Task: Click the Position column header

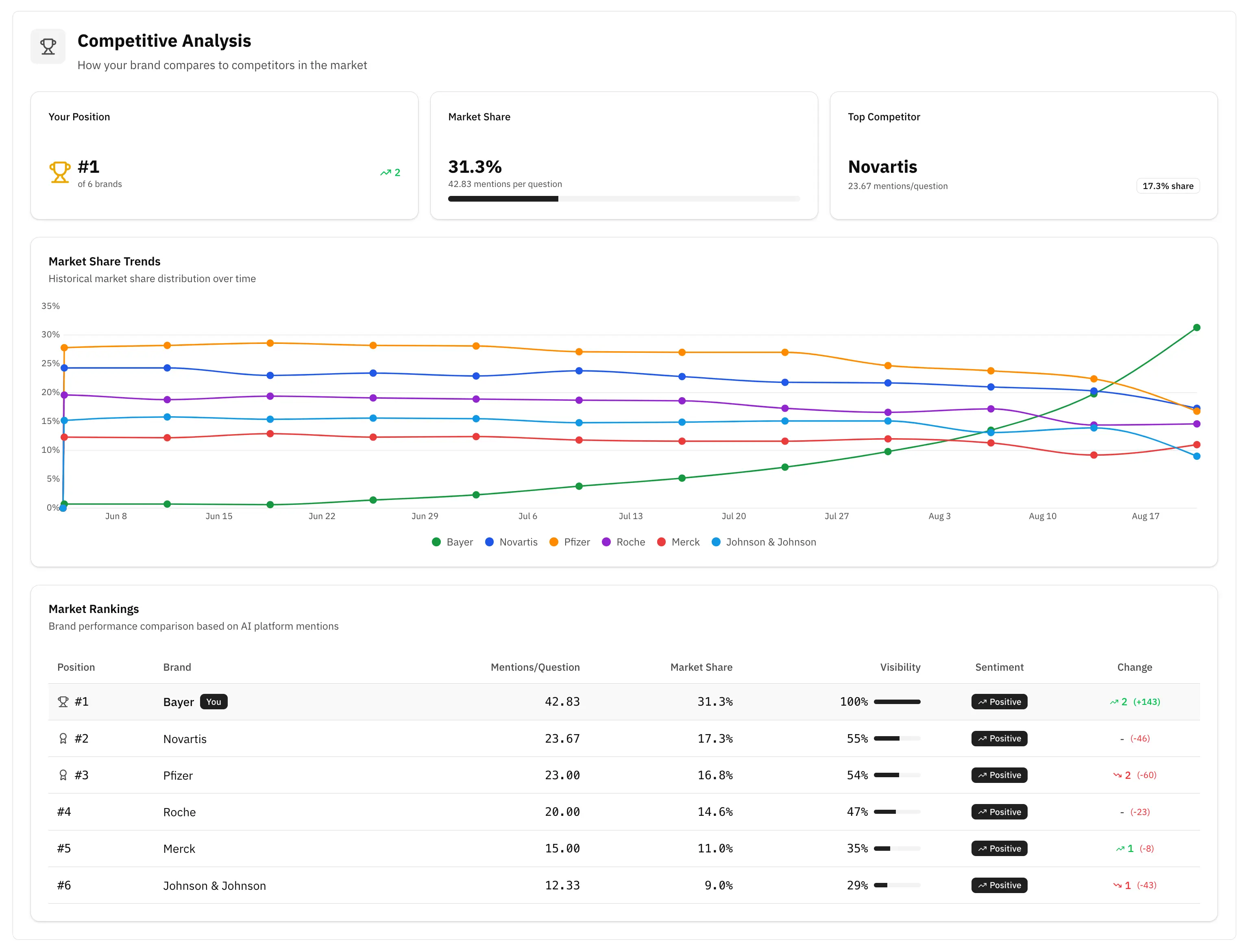Action: tap(76, 667)
